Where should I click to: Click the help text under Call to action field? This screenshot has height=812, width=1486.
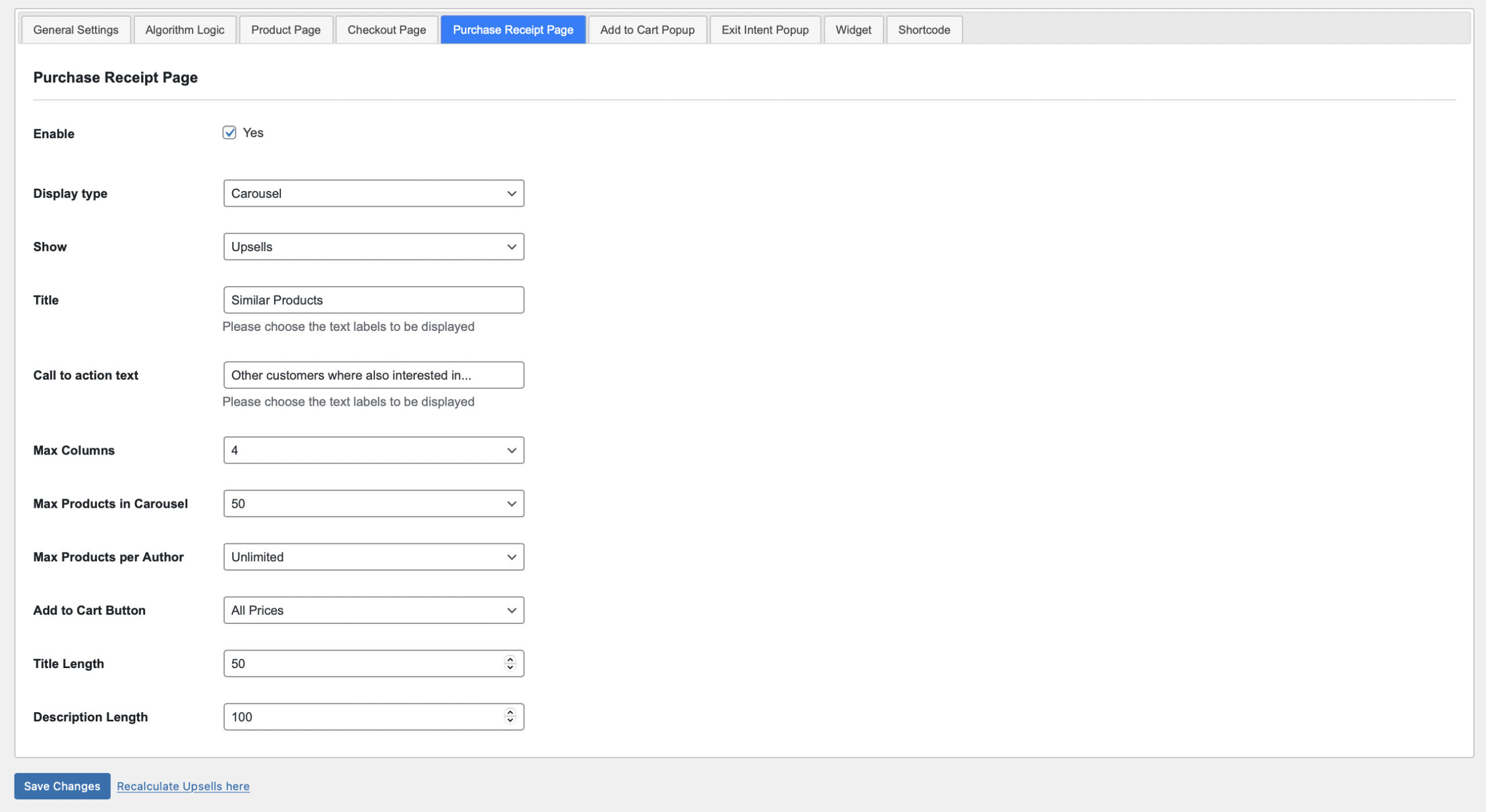pos(348,402)
